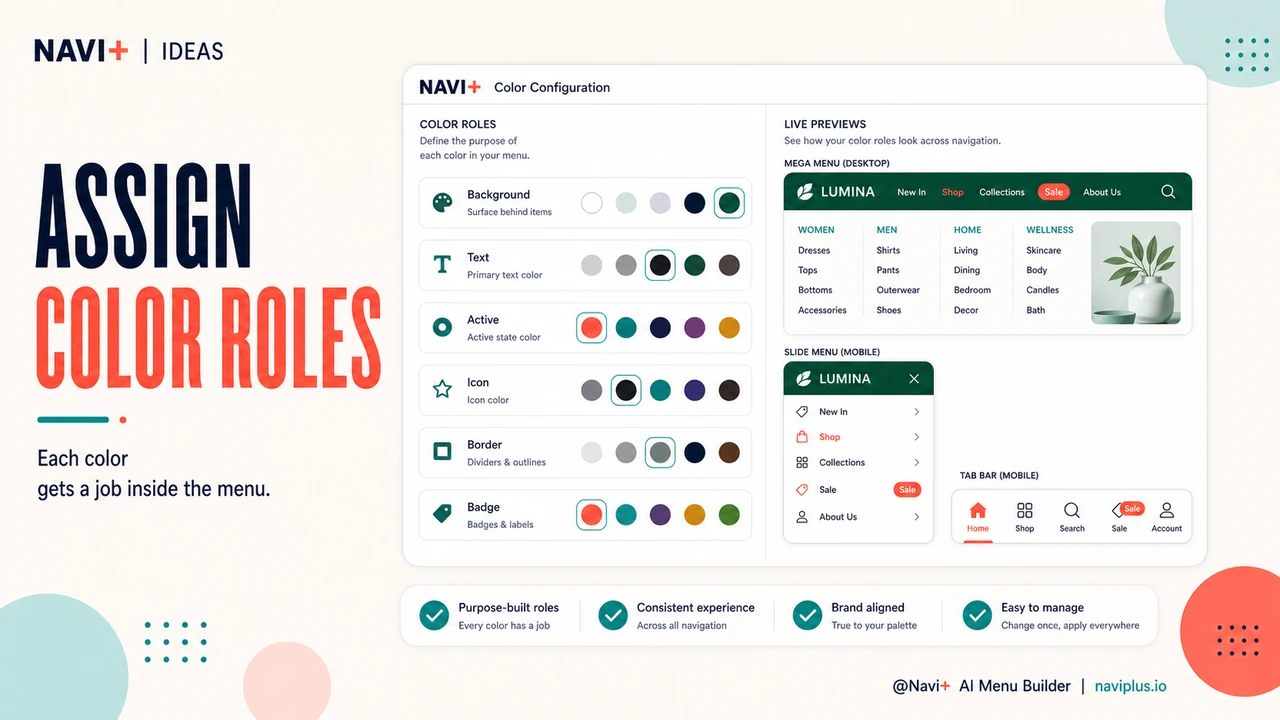
Task: Expand the About Us row chevron
Action: coord(917,517)
